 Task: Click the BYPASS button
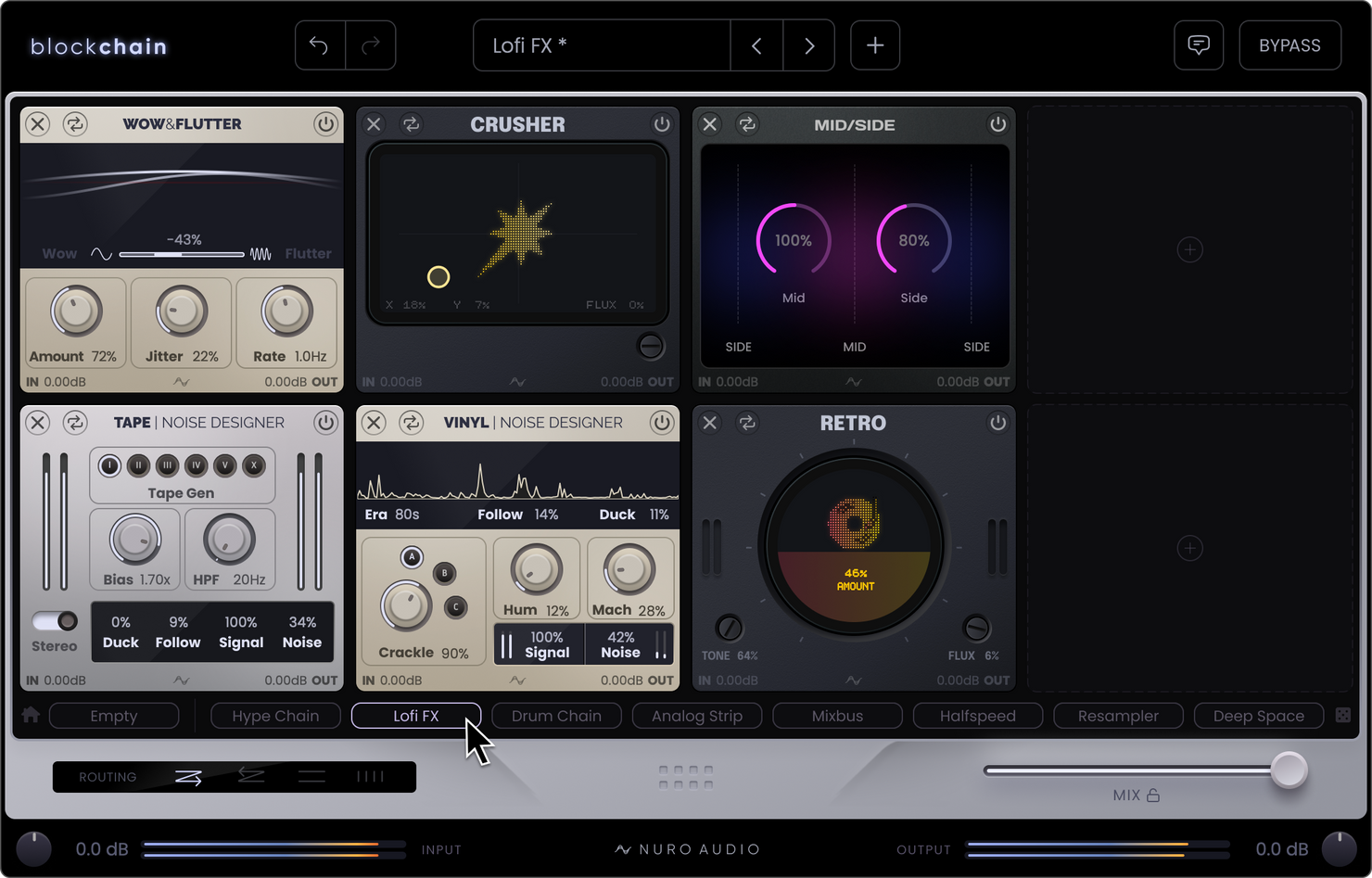tap(1289, 45)
